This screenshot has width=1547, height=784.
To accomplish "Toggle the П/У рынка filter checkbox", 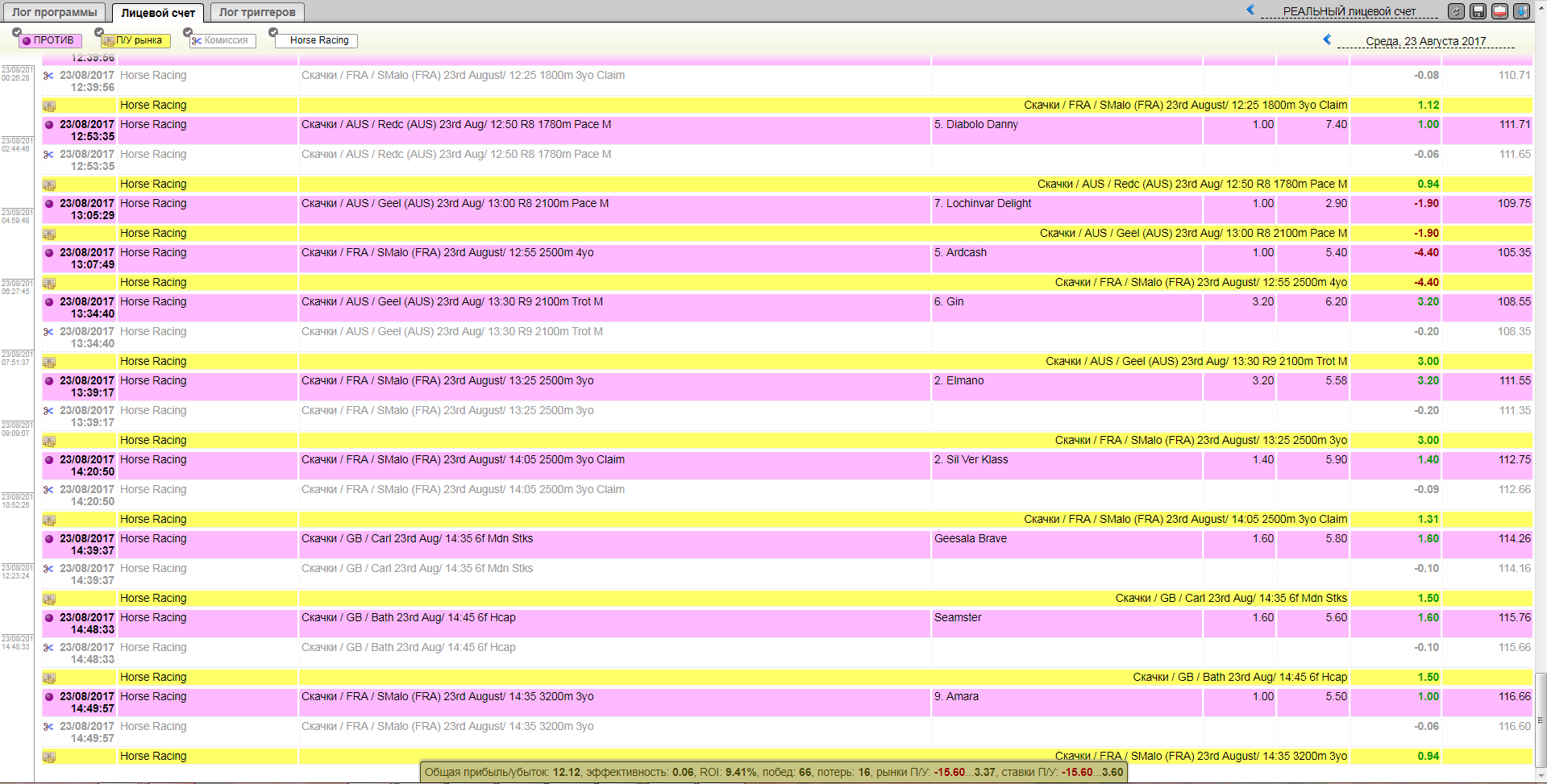I will click(x=99, y=32).
